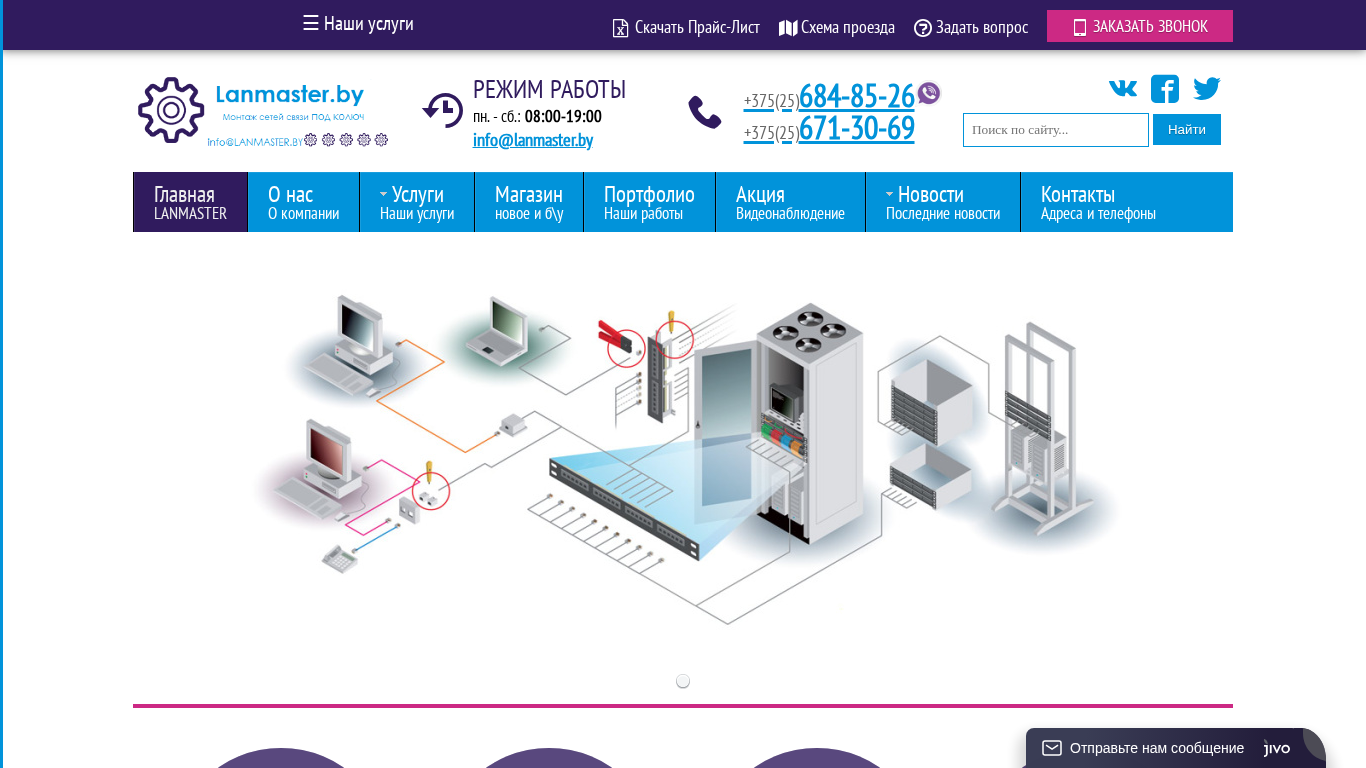Viewport: 1366px width, 768px height.
Task: Click the clock history icon
Action: click(x=442, y=109)
